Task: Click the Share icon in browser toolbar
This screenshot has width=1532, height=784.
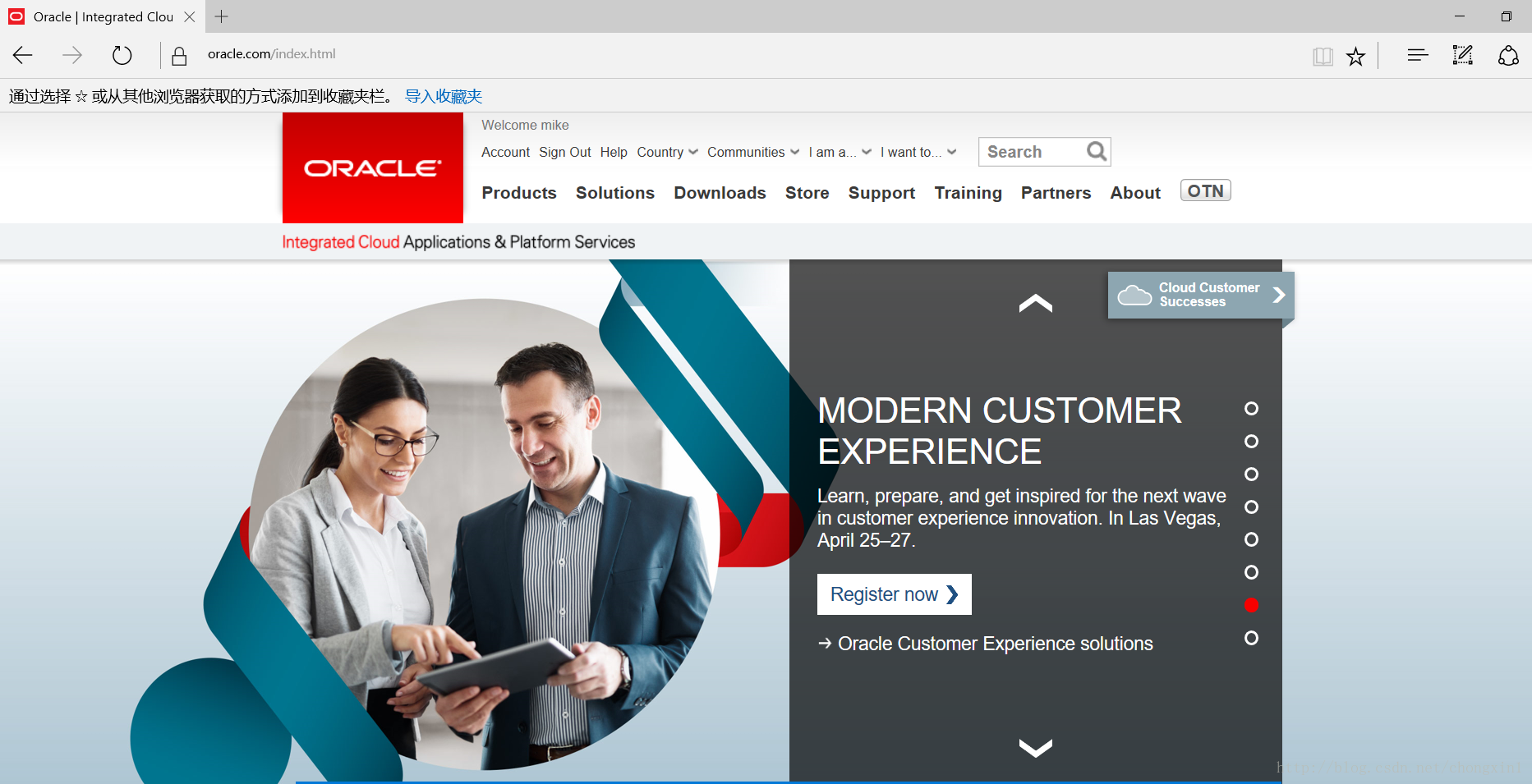Action: pos(1508,55)
